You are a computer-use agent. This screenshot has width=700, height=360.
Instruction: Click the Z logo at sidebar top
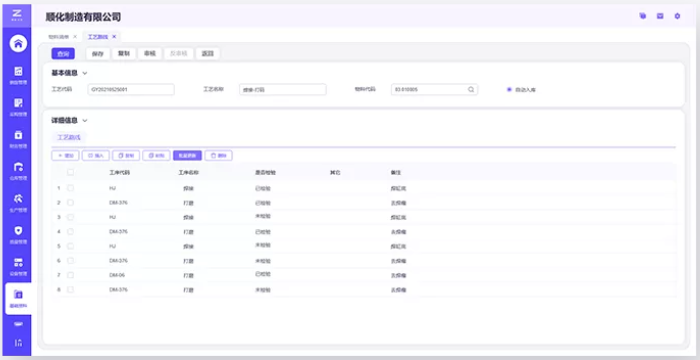17,15
